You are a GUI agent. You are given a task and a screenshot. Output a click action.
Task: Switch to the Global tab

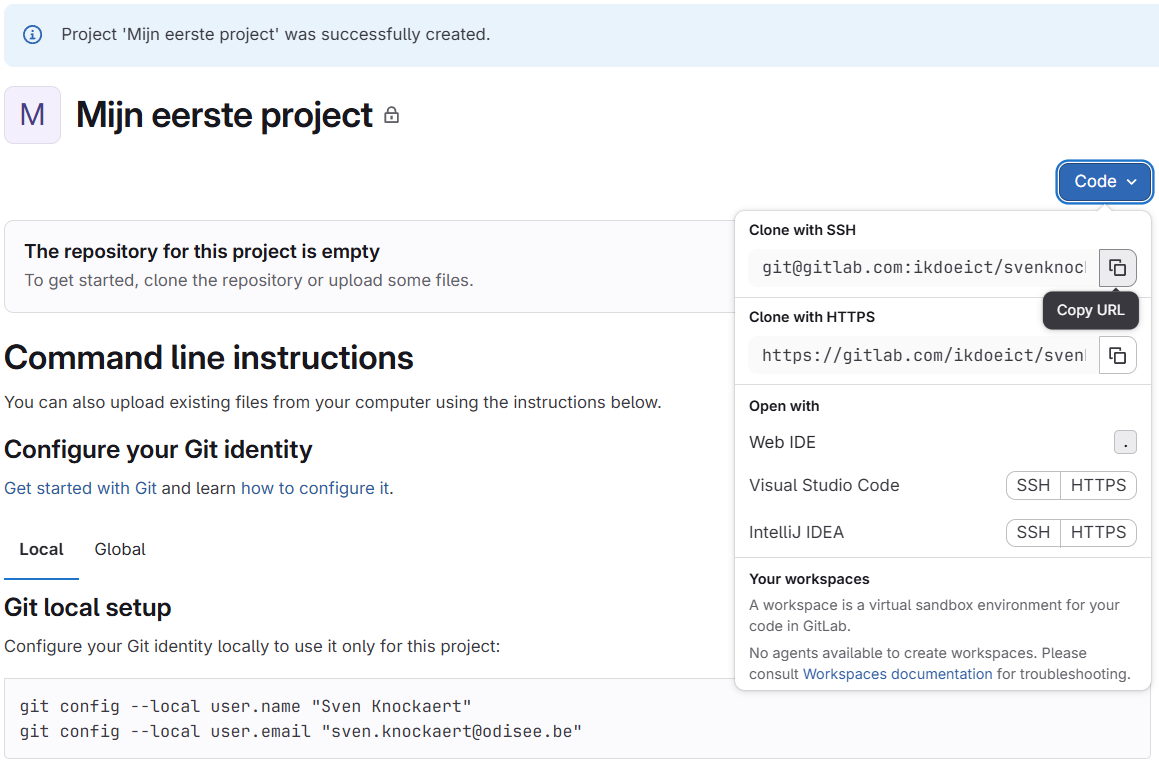coord(120,549)
